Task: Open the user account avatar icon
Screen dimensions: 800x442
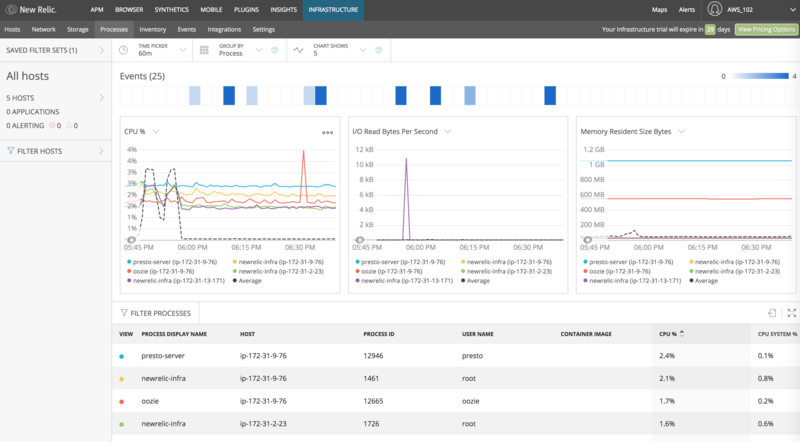Action: (715, 9)
